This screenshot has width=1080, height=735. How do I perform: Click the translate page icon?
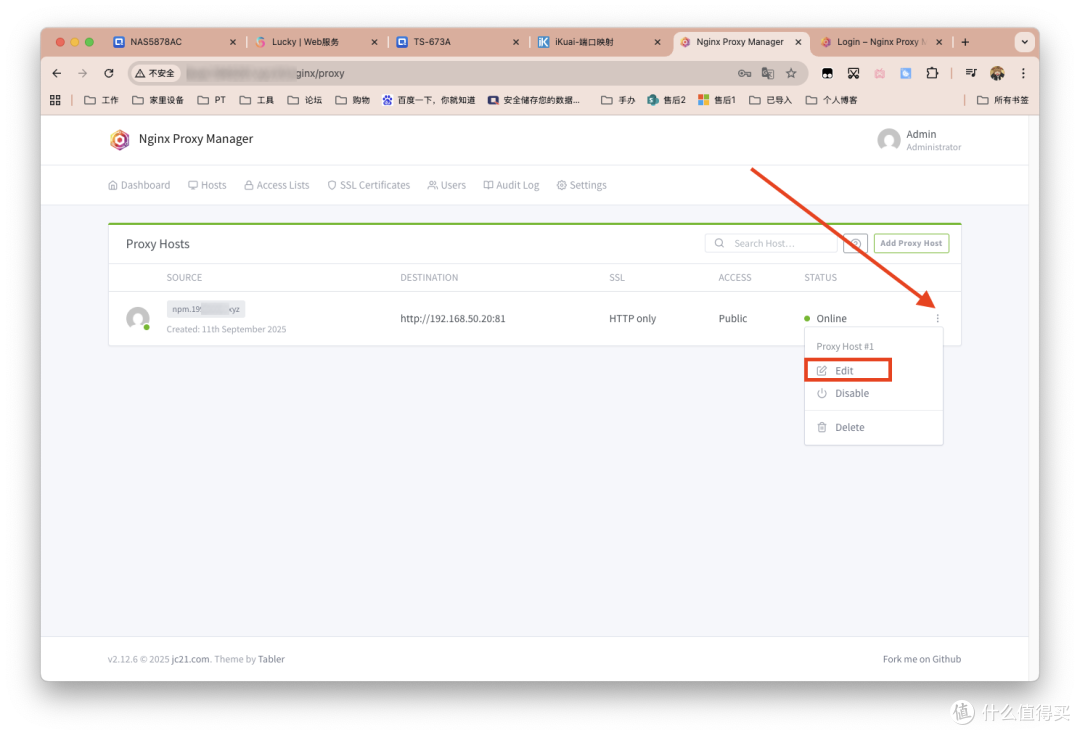tap(767, 73)
